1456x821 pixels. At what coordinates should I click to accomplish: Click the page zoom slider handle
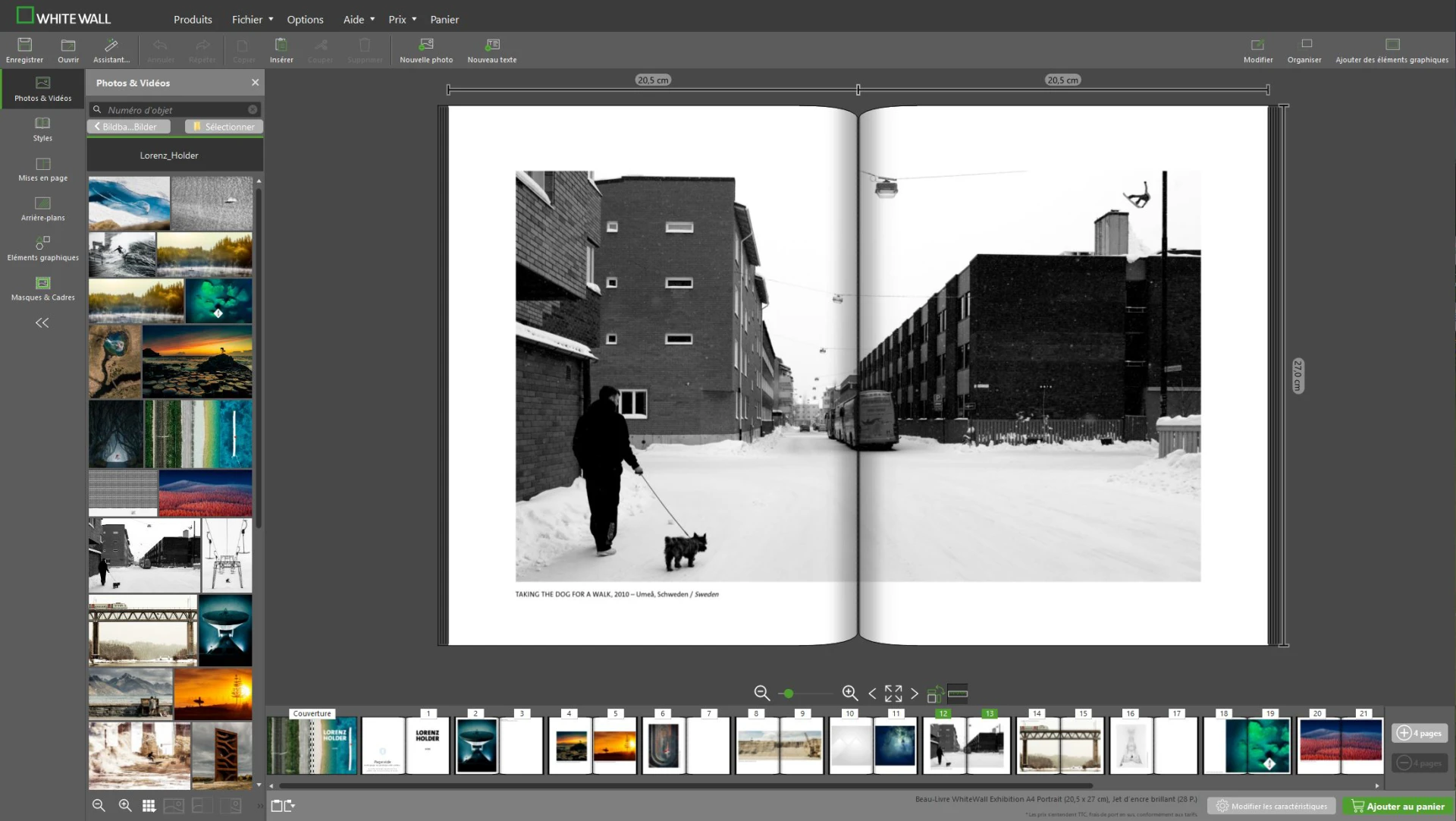tap(789, 694)
